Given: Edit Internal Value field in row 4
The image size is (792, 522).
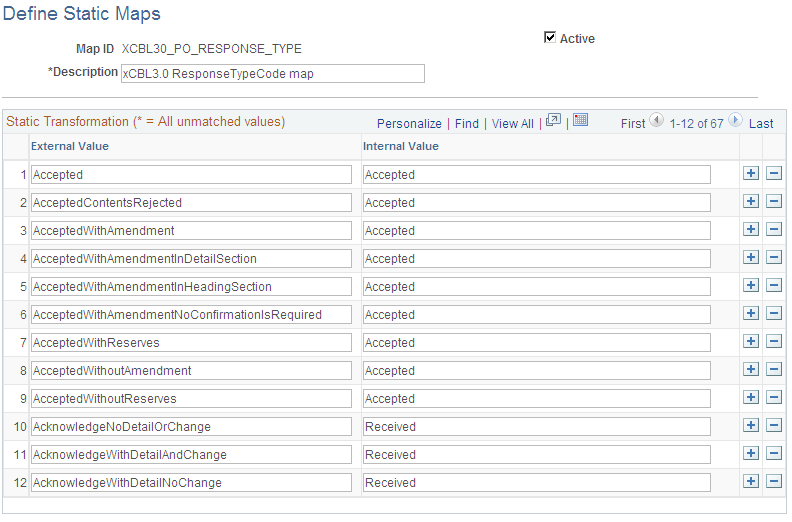Looking at the screenshot, I should tap(536, 259).
